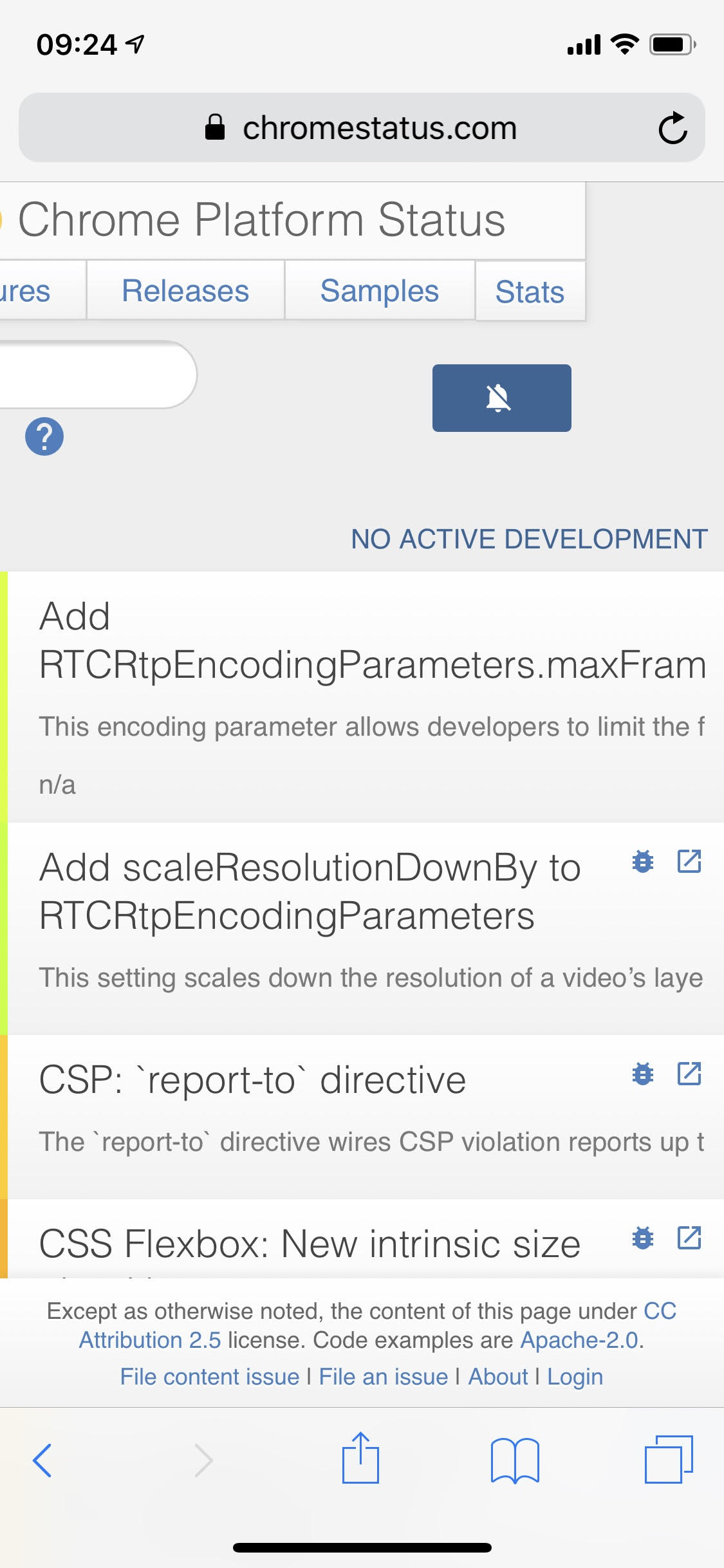724x1568 pixels.
Task: Open the Stats tab
Action: [530, 292]
